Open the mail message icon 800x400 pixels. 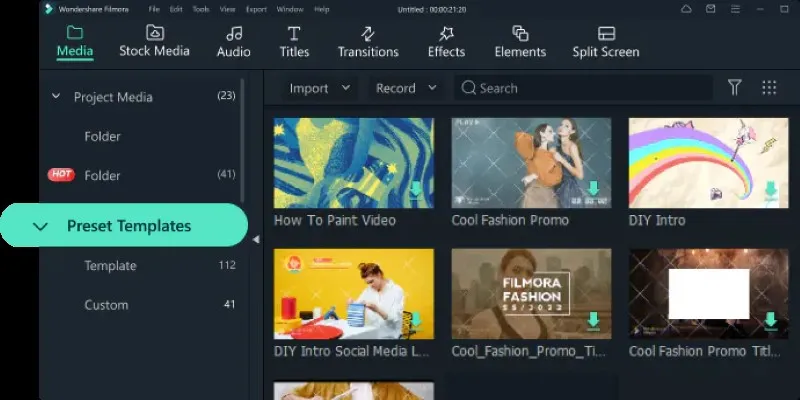click(x=710, y=9)
